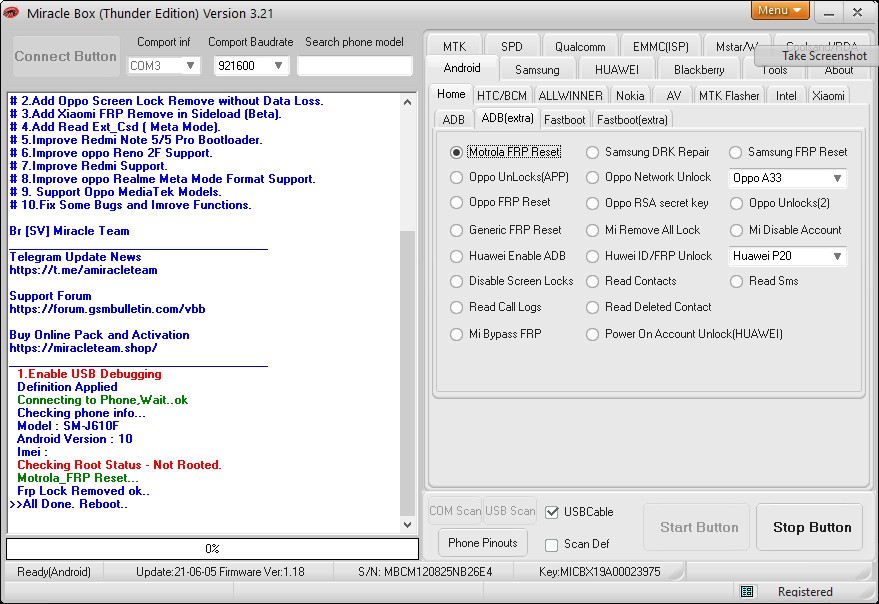This screenshot has width=879, height=604.
Task: Select Oppo FRP Reset radio button
Action: click(456, 202)
